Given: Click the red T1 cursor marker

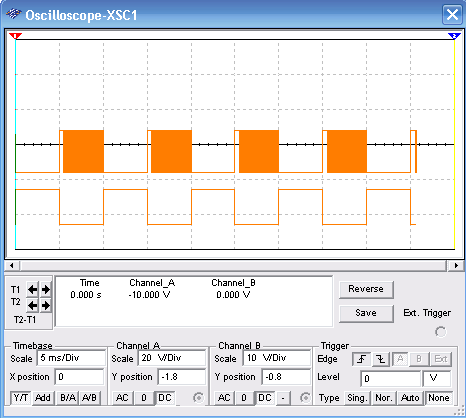Looking at the screenshot, I should tap(15, 36).
